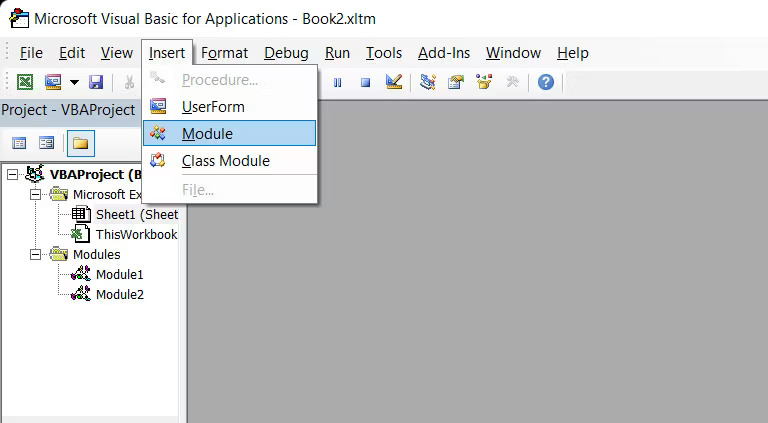Open the Project Explorer toolbar icon
The image size is (768, 423).
tap(428, 82)
